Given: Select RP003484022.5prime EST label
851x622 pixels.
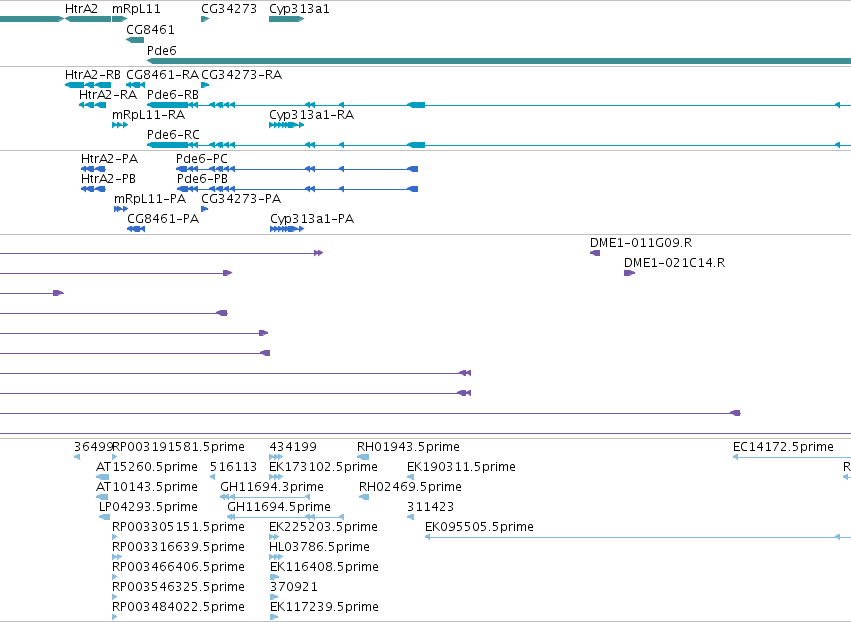Looking at the screenshot, I should (x=178, y=607).
